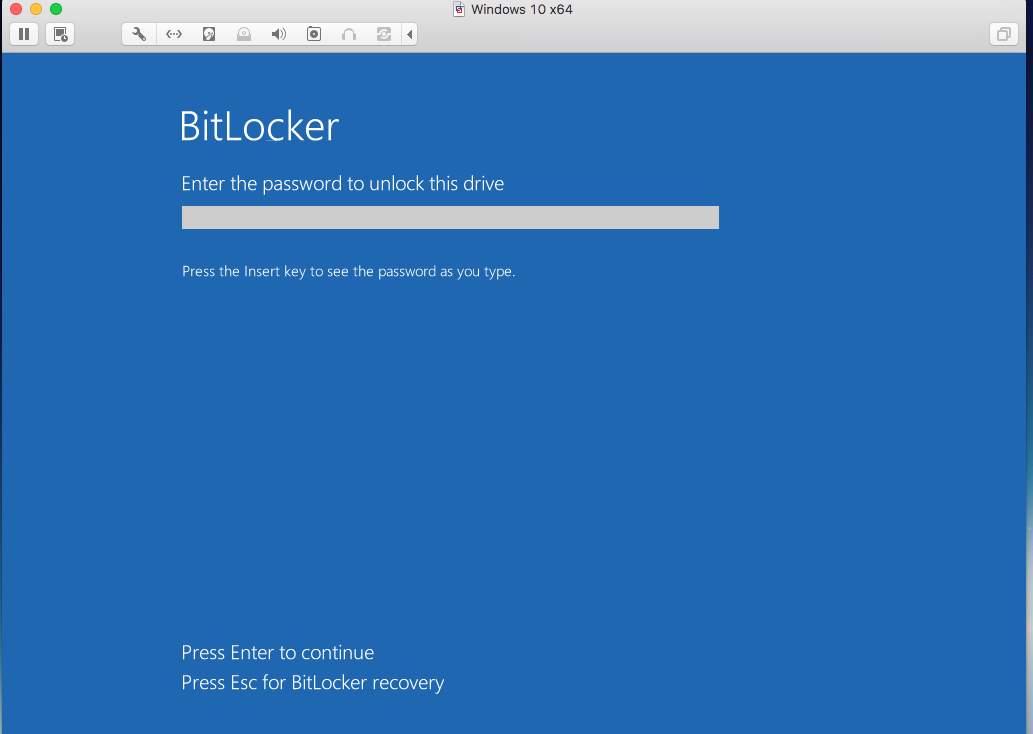The height and width of the screenshot is (734, 1033).
Task: Click the sharing sync device icon
Action: [x=384, y=34]
